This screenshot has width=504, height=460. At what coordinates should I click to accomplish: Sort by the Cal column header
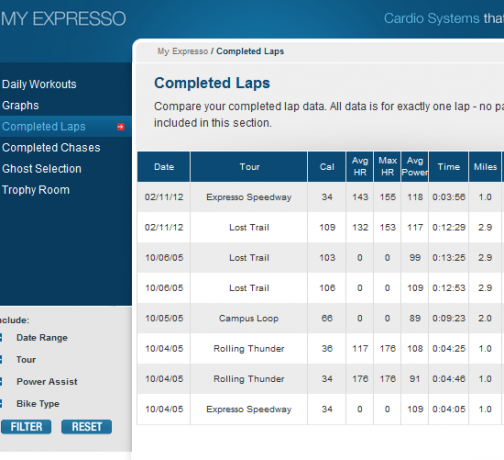click(327, 167)
